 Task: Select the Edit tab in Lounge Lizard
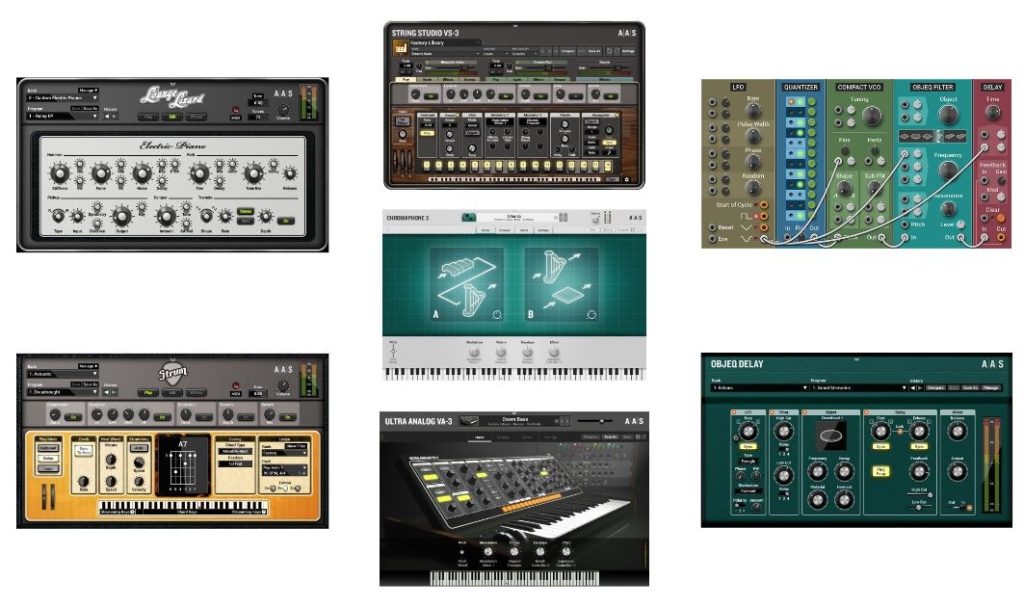172,117
